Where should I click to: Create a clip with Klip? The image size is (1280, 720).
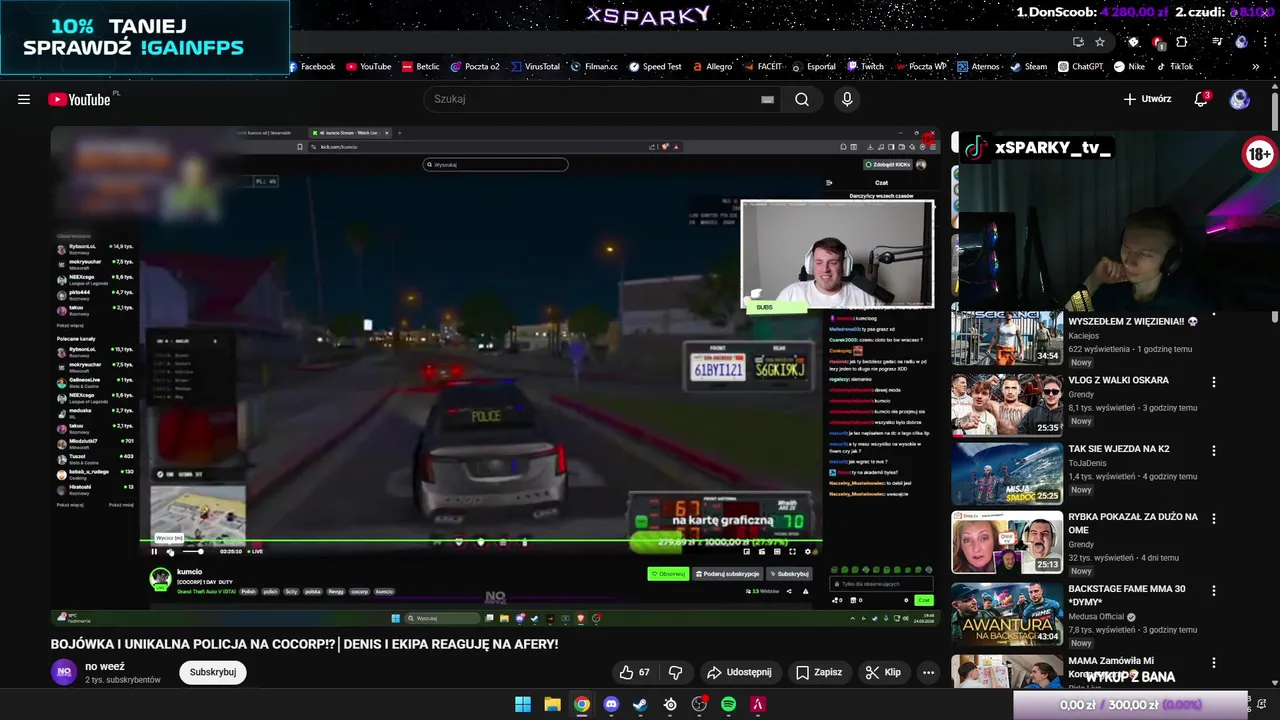[883, 672]
